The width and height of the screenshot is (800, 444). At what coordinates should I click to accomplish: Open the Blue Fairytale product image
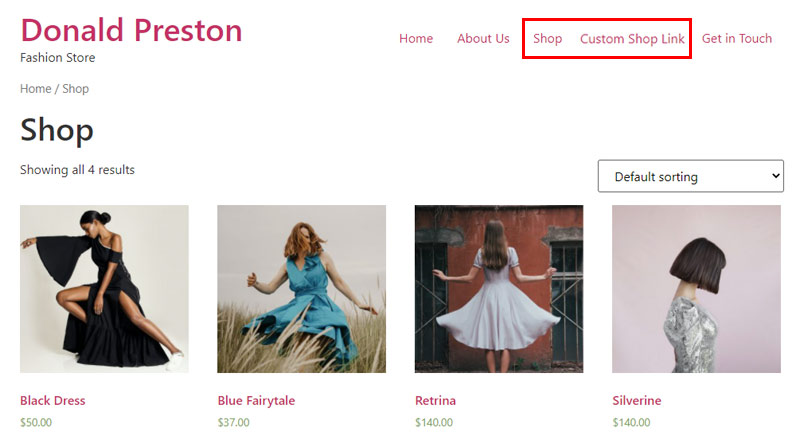coord(302,289)
